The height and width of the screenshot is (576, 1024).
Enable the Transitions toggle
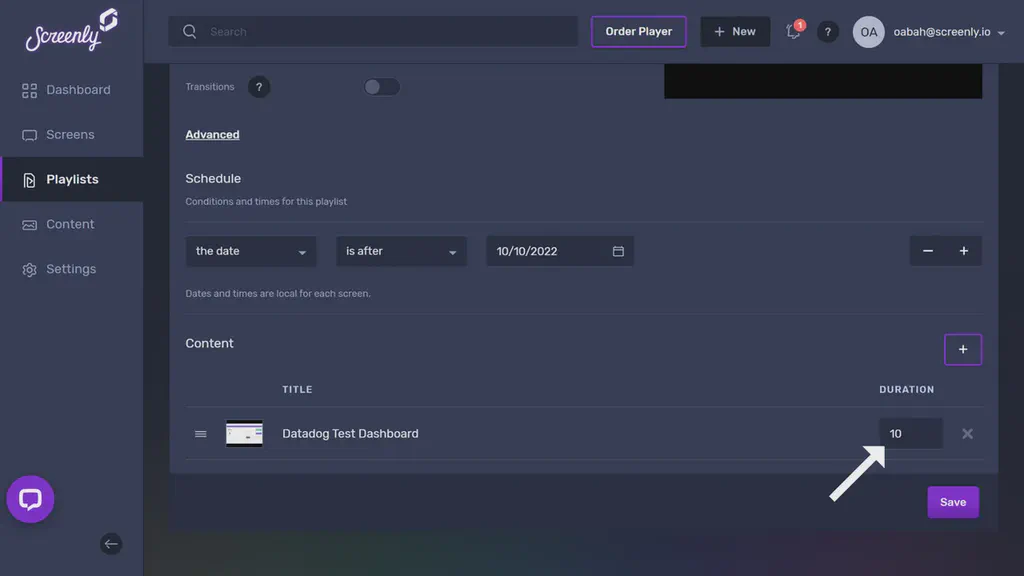pos(382,87)
